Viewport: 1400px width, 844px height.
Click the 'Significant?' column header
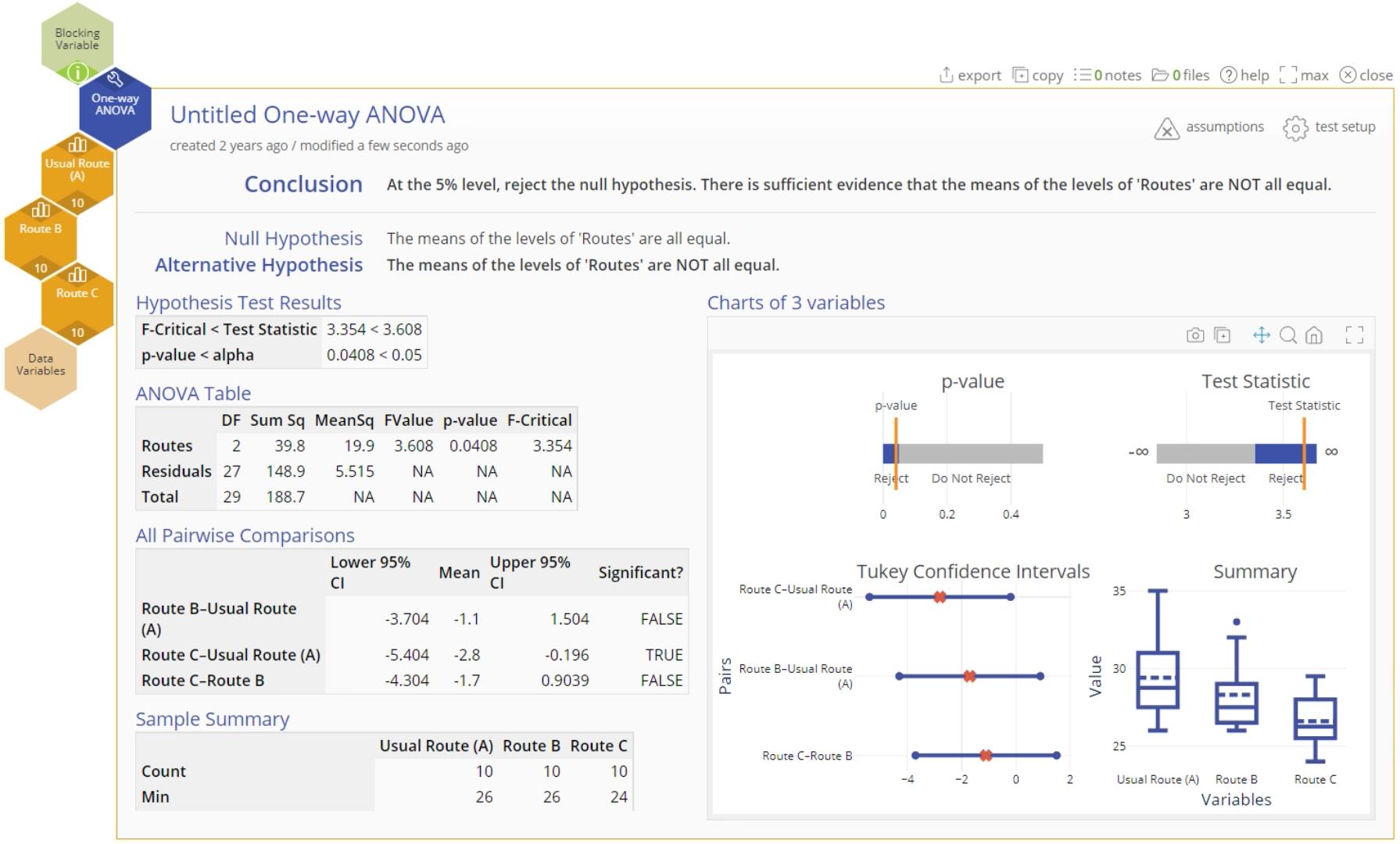coord(641,573)
